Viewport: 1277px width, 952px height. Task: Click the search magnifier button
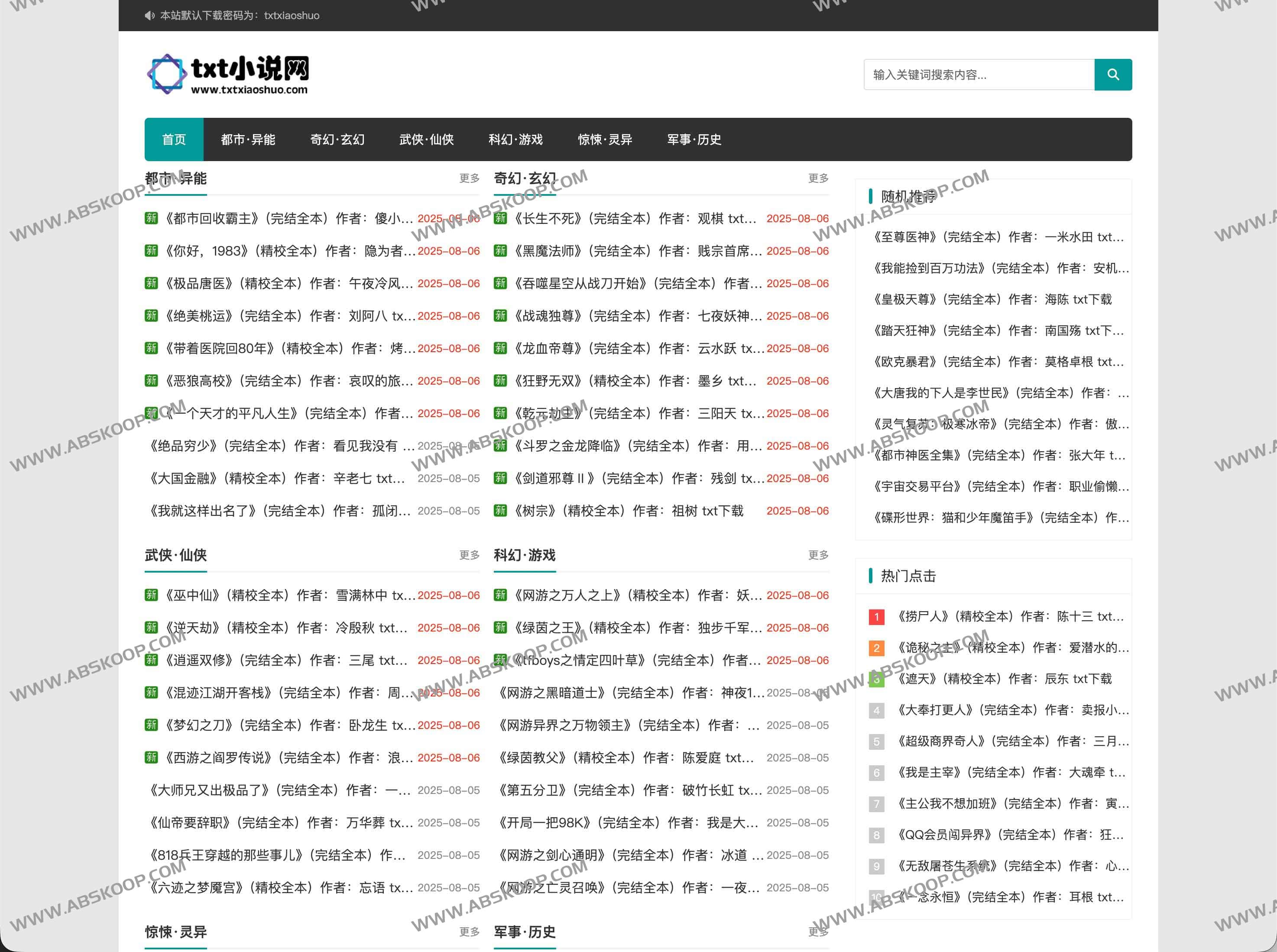tap(1113, 74)
